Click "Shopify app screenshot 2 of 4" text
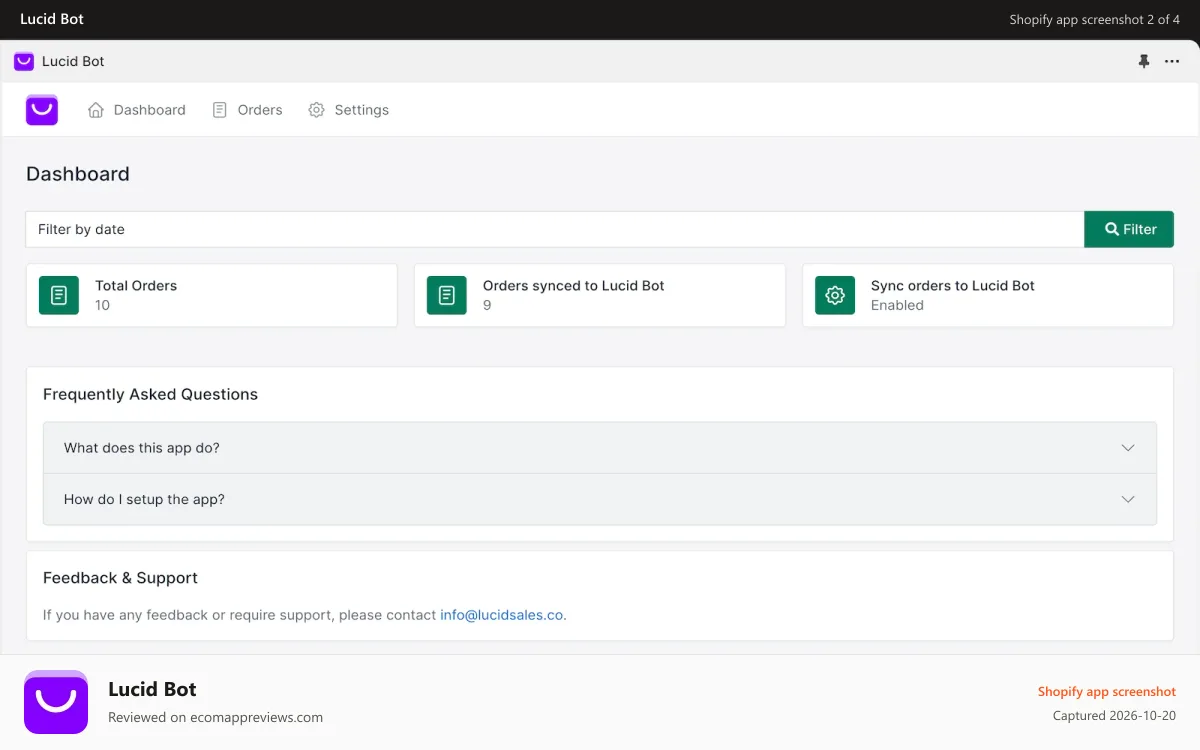 coord(1094,19)
